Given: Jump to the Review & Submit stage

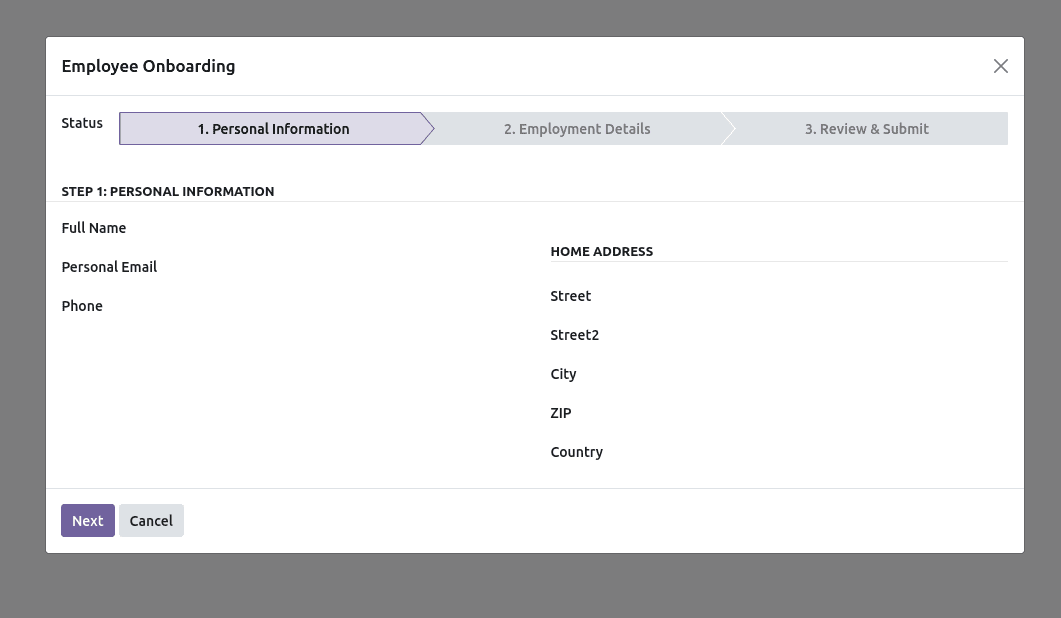Looking at the screenshot, I should [866, 128].
